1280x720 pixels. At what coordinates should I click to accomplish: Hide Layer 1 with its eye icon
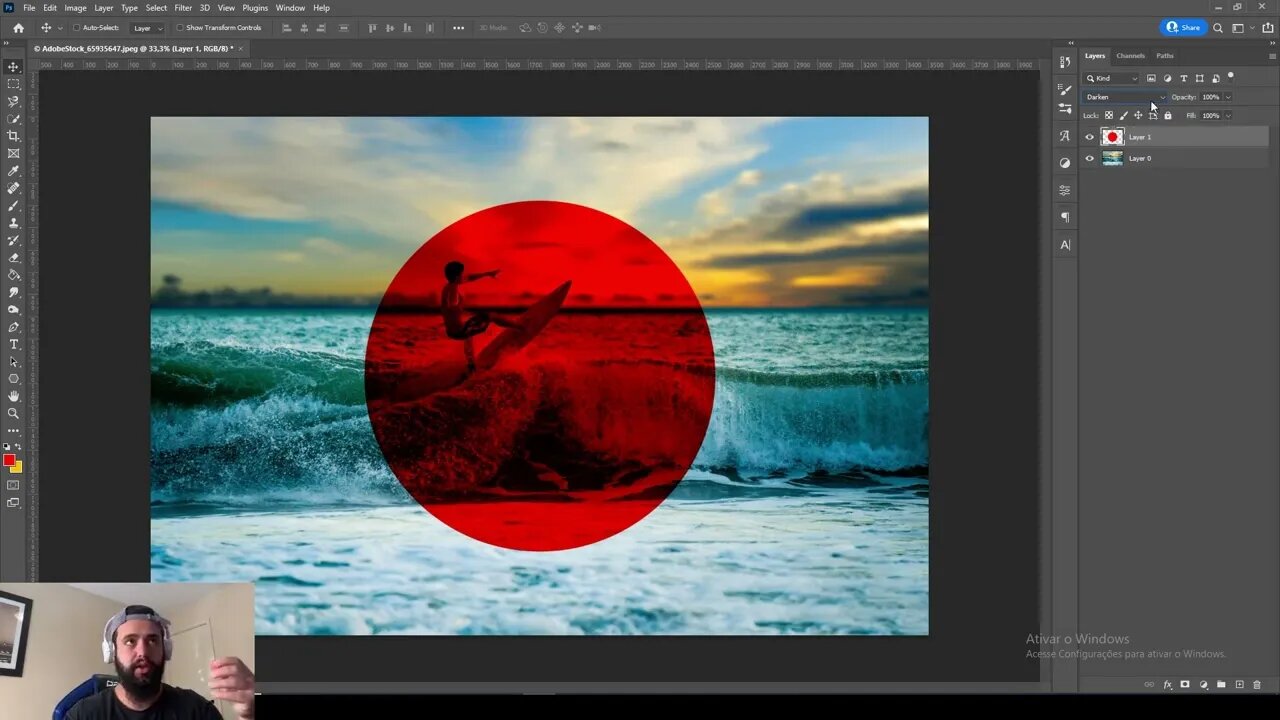1090,137
